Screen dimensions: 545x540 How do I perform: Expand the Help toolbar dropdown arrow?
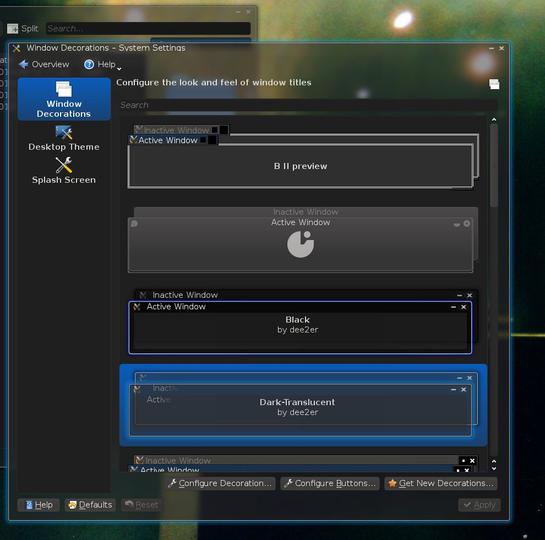119,69
